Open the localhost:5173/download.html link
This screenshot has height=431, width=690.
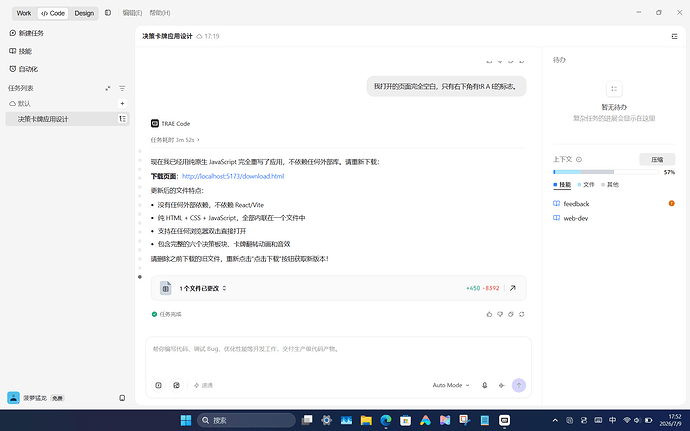pyautogui.click(x=233, y=176)
